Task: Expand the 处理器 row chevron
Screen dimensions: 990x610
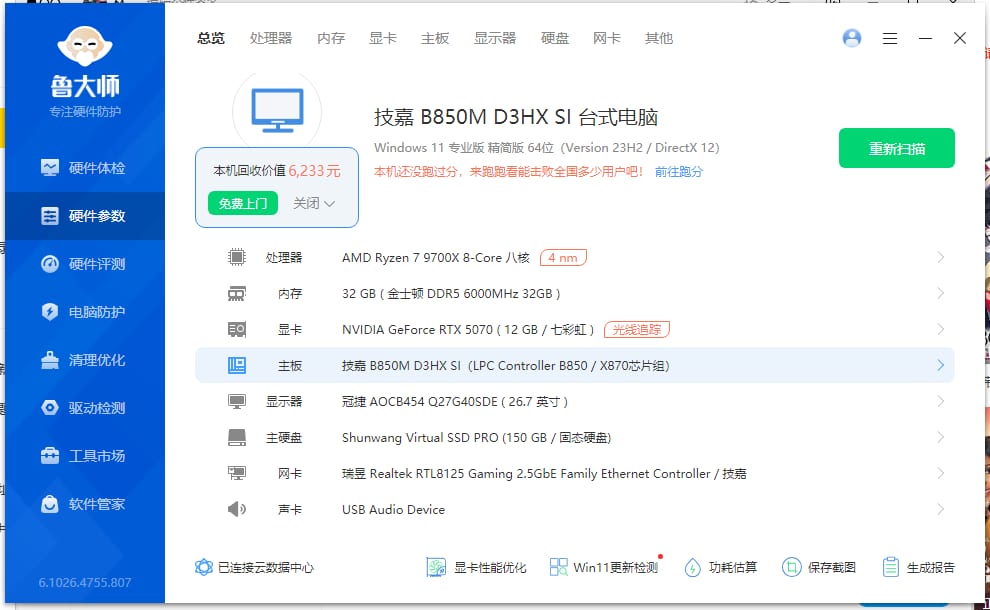Action: [941, 257]
